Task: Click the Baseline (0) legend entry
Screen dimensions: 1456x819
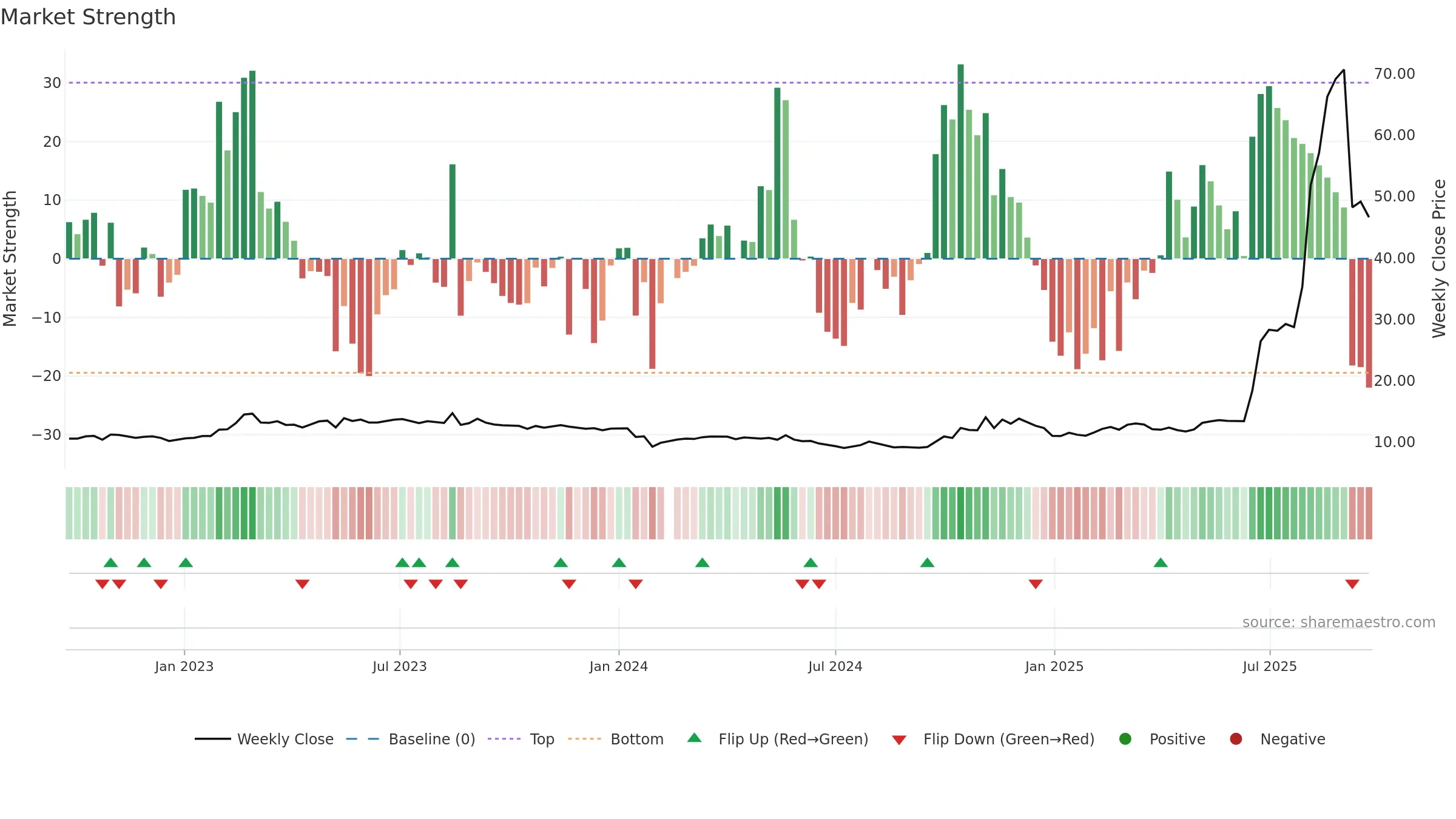Action: click(410, 739)
